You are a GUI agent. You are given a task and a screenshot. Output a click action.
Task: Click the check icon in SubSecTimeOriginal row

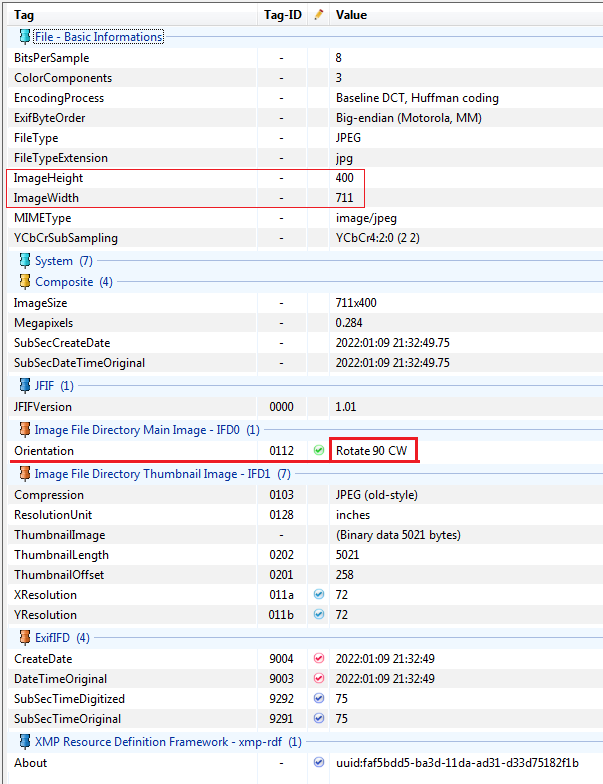[x=319, y=718]
